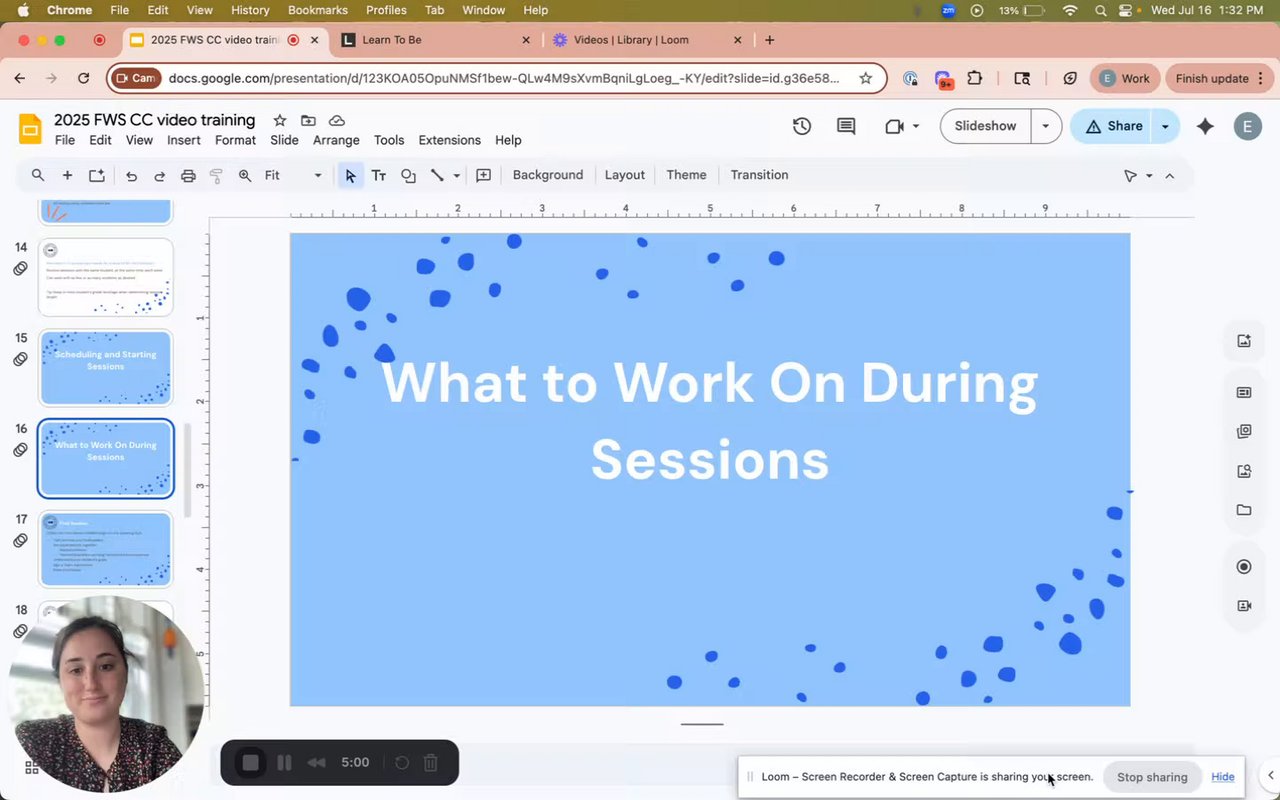
Task: Pause the Loom recording
Action: coord(284,763)
